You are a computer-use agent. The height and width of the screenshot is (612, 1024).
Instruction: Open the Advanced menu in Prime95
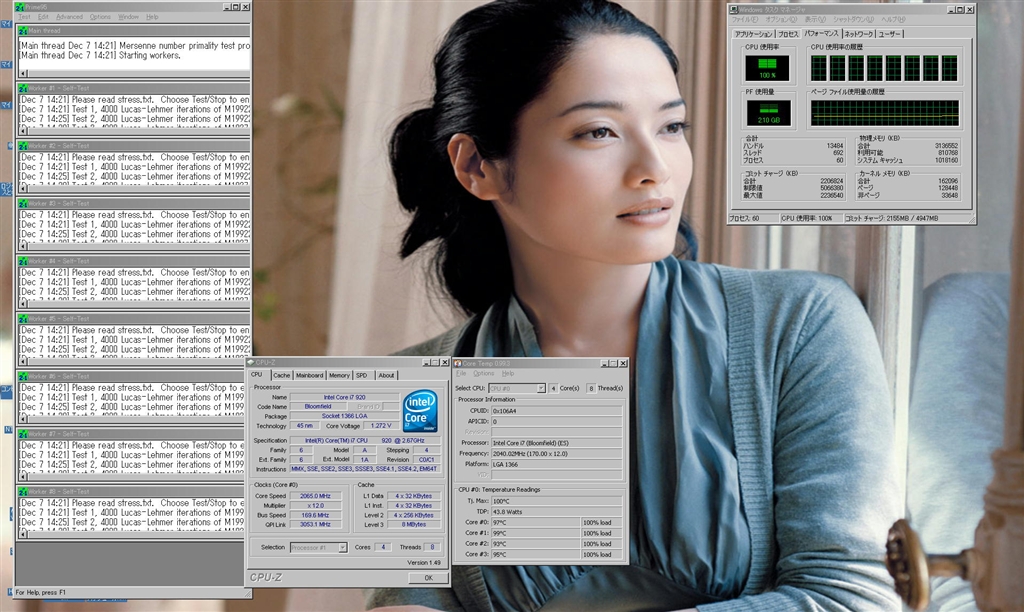tap(69, 17)
